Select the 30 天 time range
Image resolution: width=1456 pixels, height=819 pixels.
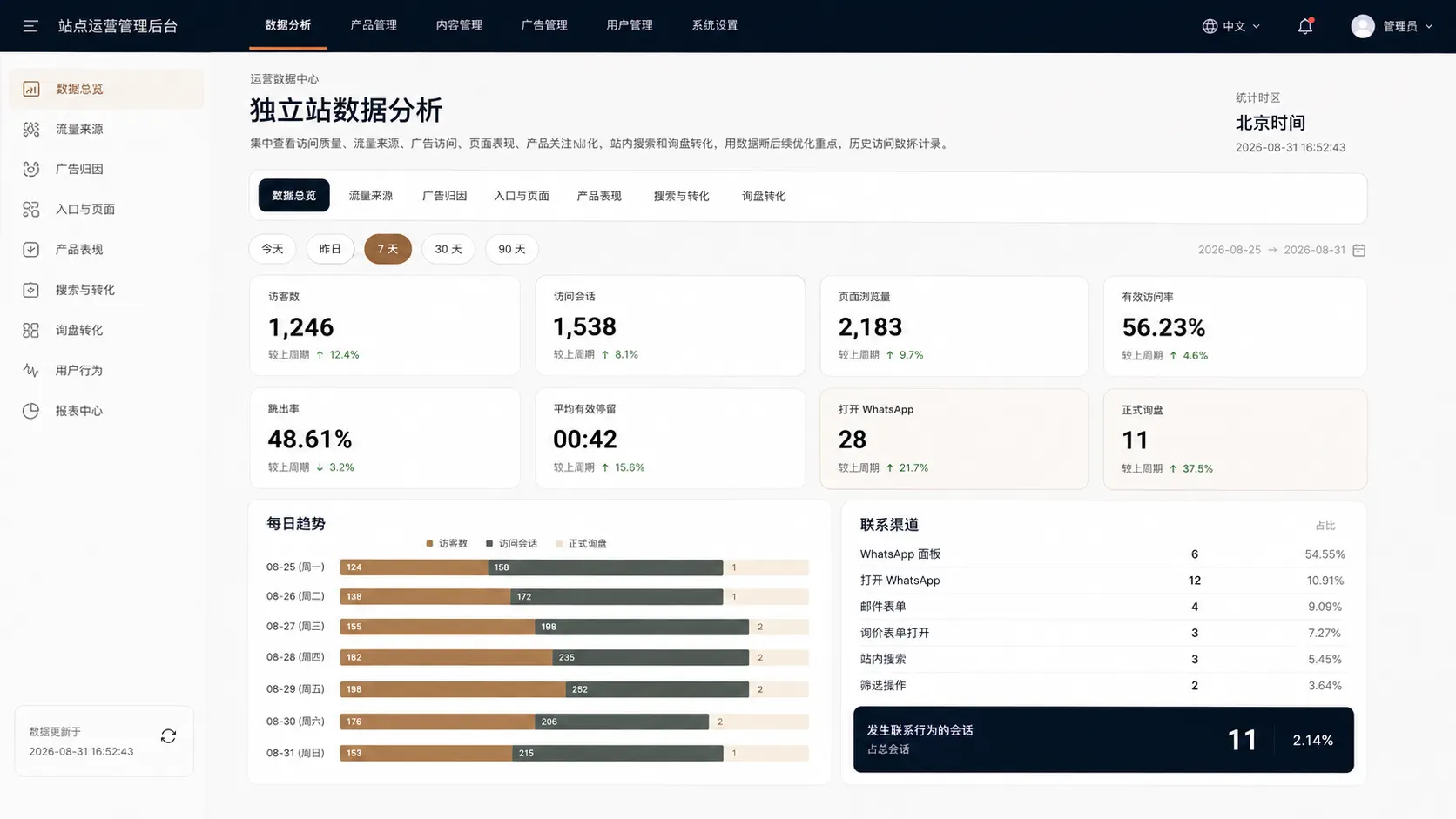point(448,249)
